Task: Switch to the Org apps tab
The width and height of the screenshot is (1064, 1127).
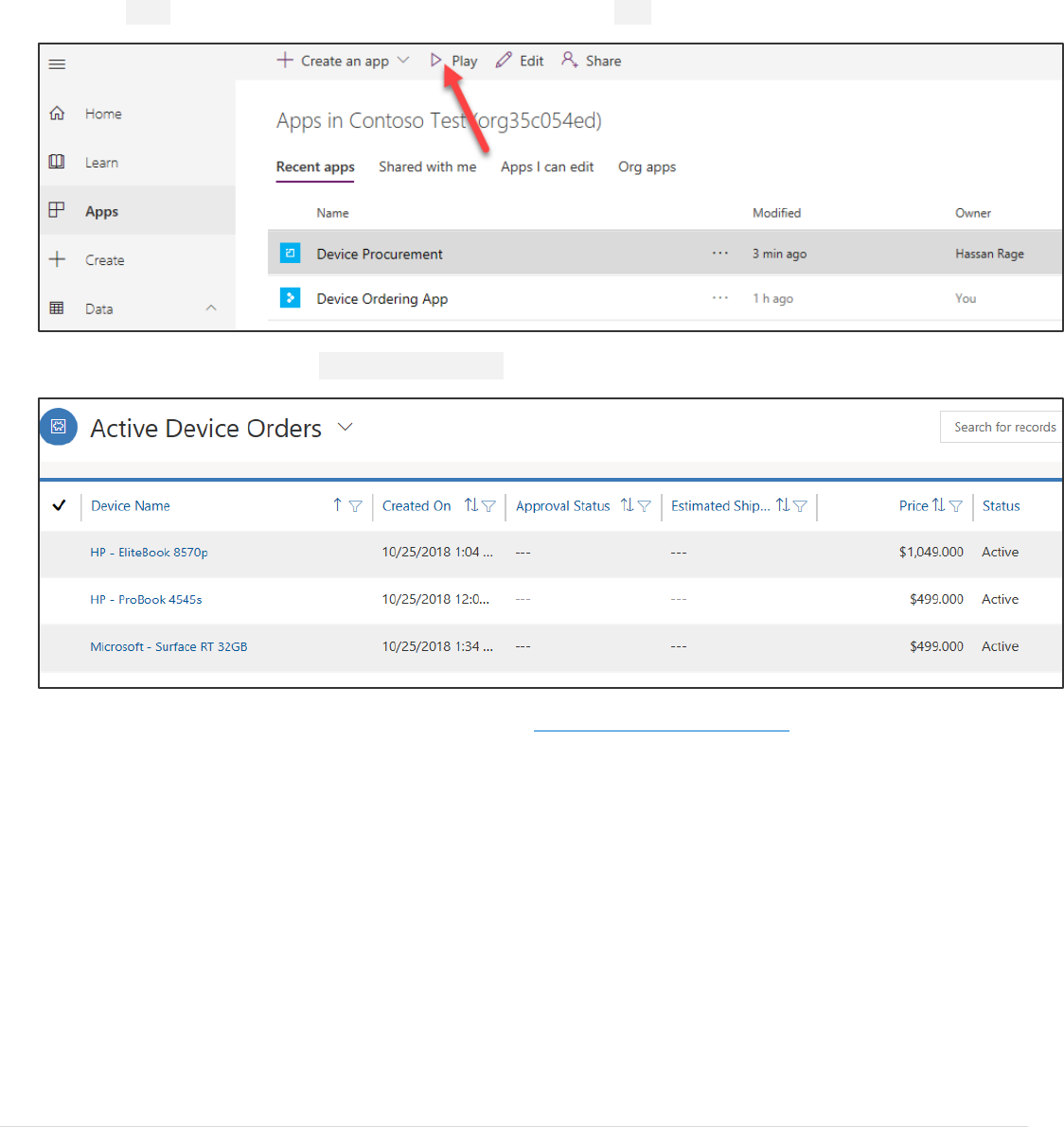Action: 647,167
